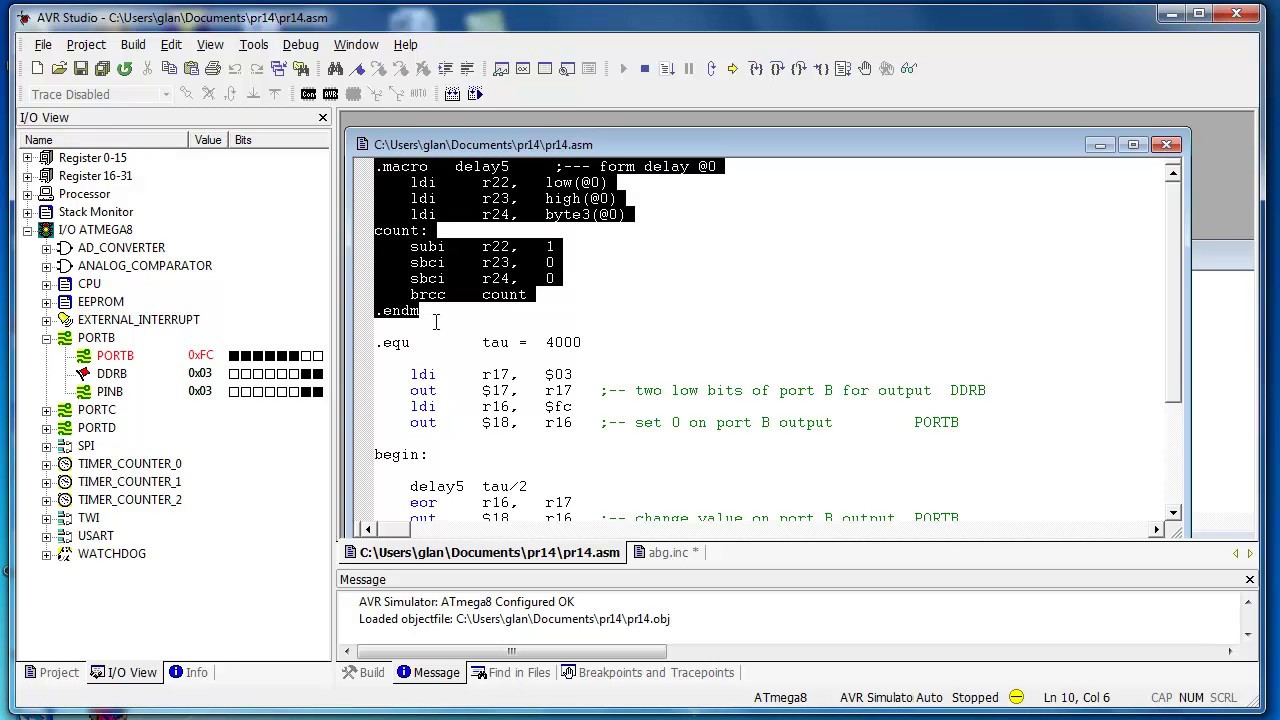Click the green refresh arrow icon
The image size is (1280, 720).
pos(124,68)
